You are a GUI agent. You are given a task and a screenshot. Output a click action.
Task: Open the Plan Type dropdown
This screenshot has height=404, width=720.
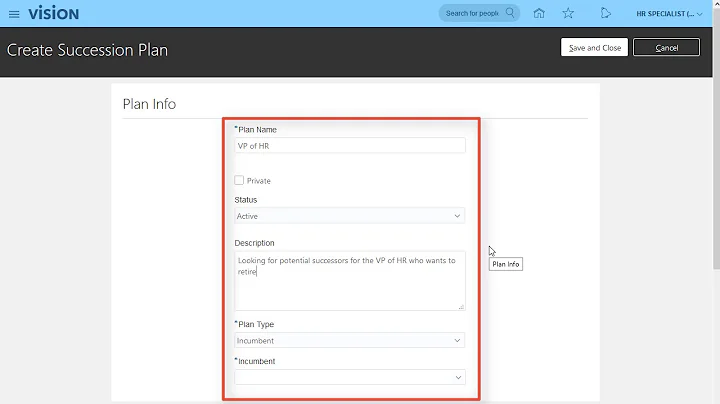tap(349, 340)
